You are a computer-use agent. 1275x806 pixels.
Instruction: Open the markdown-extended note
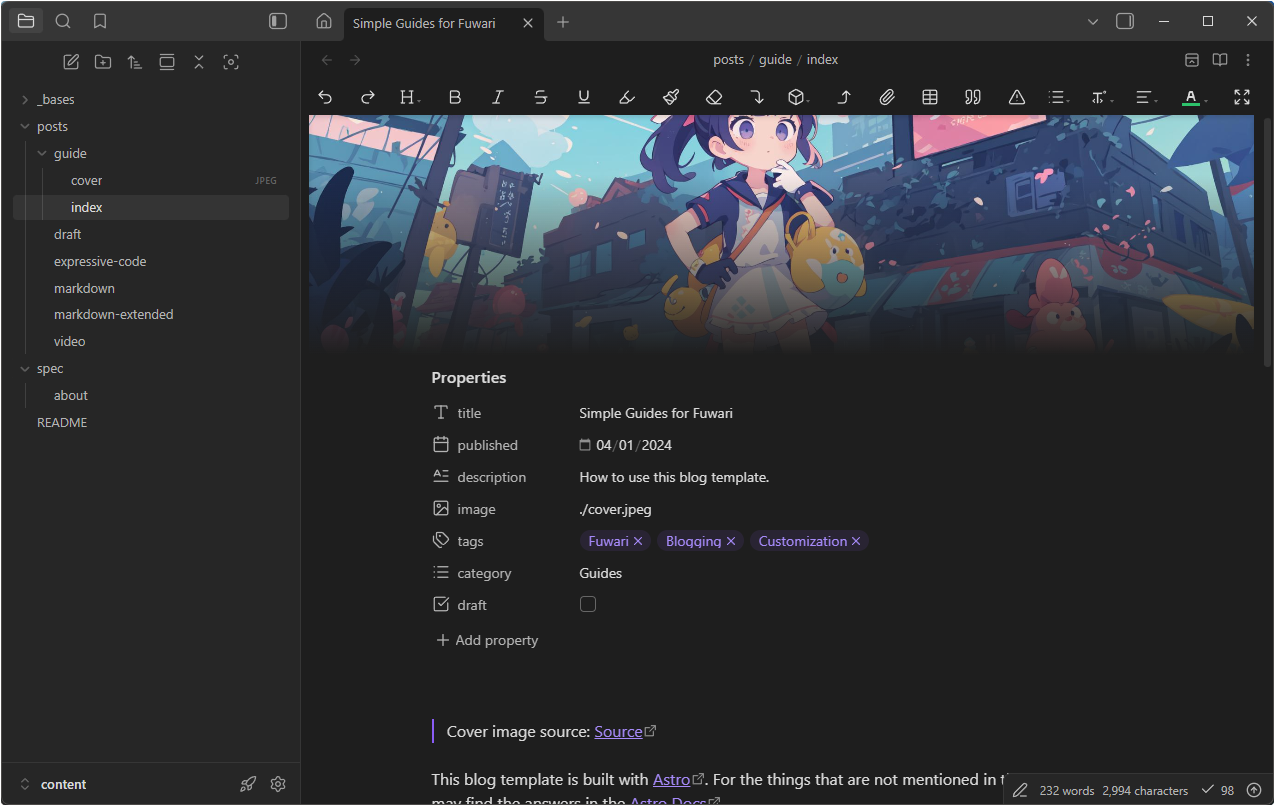(113, 314)
